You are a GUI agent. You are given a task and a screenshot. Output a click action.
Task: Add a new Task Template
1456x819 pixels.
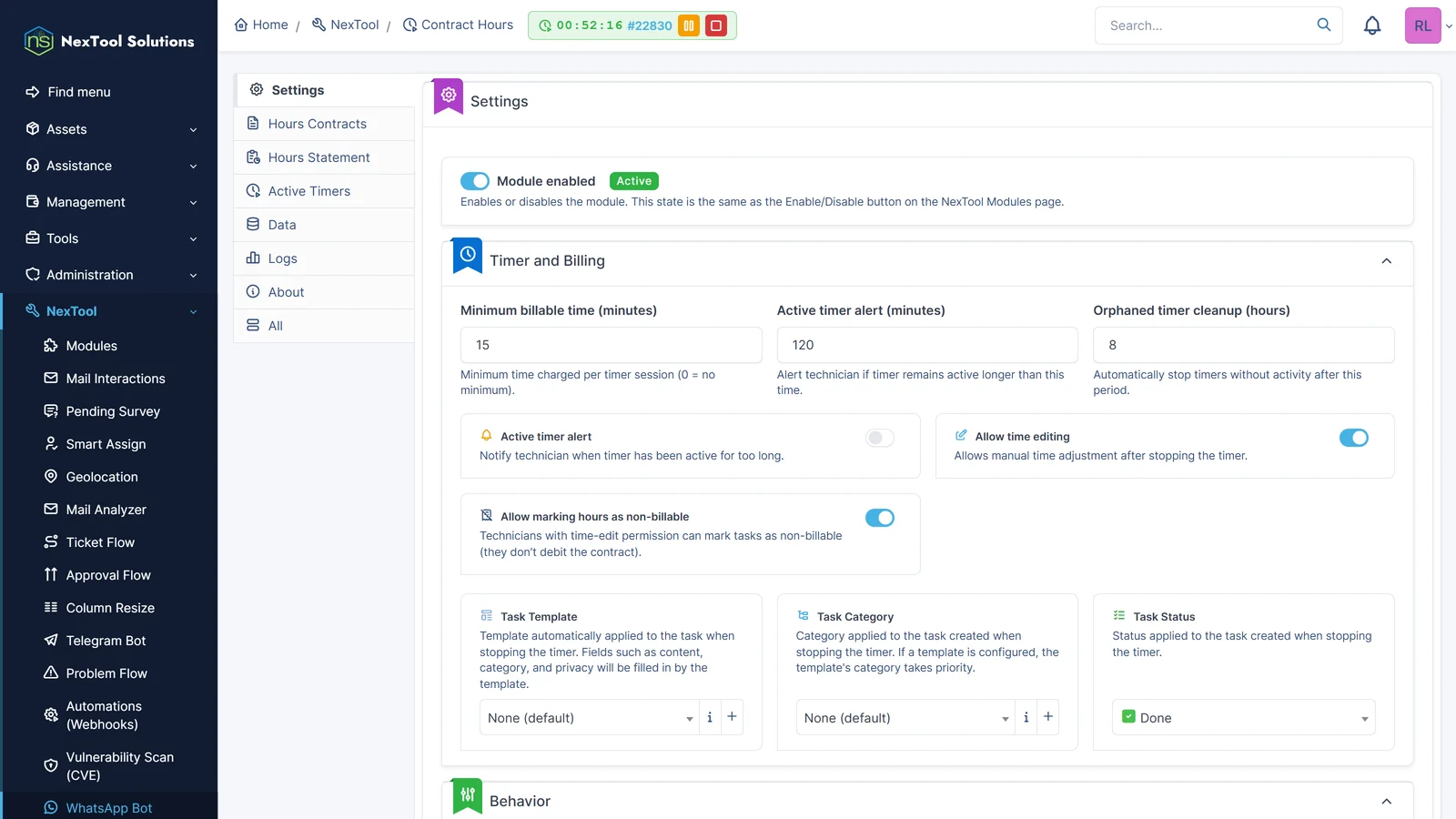point(732,717)
